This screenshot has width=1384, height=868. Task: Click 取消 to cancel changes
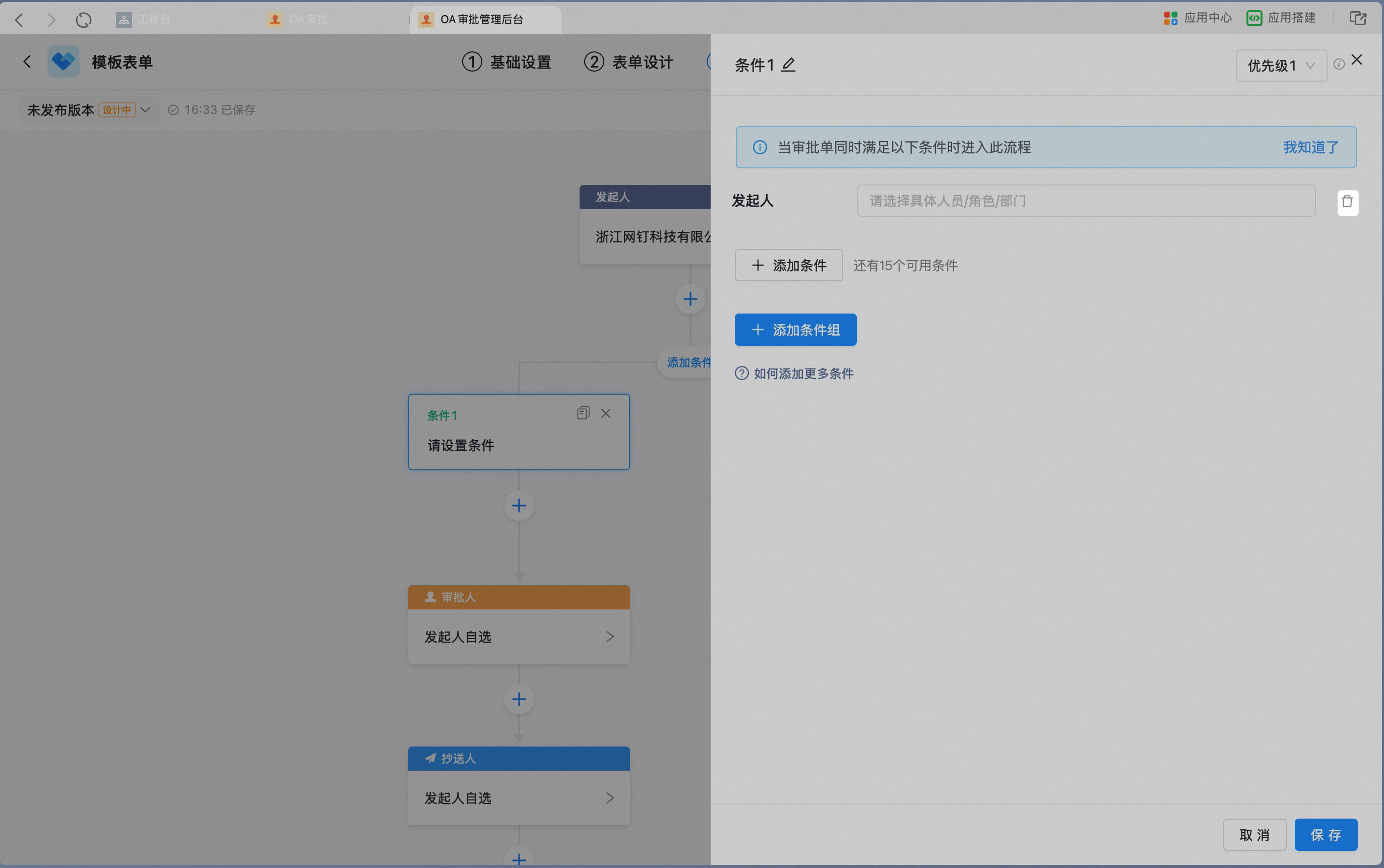click(1254, 835)
